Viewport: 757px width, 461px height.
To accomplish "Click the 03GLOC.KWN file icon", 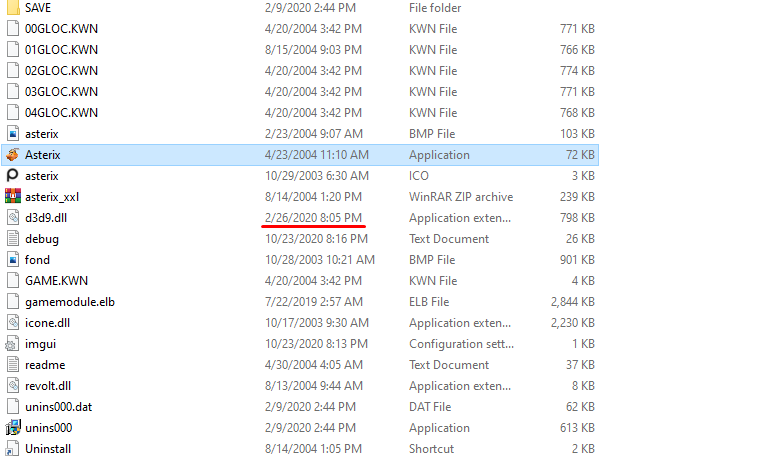I will [x=13, y=92].
